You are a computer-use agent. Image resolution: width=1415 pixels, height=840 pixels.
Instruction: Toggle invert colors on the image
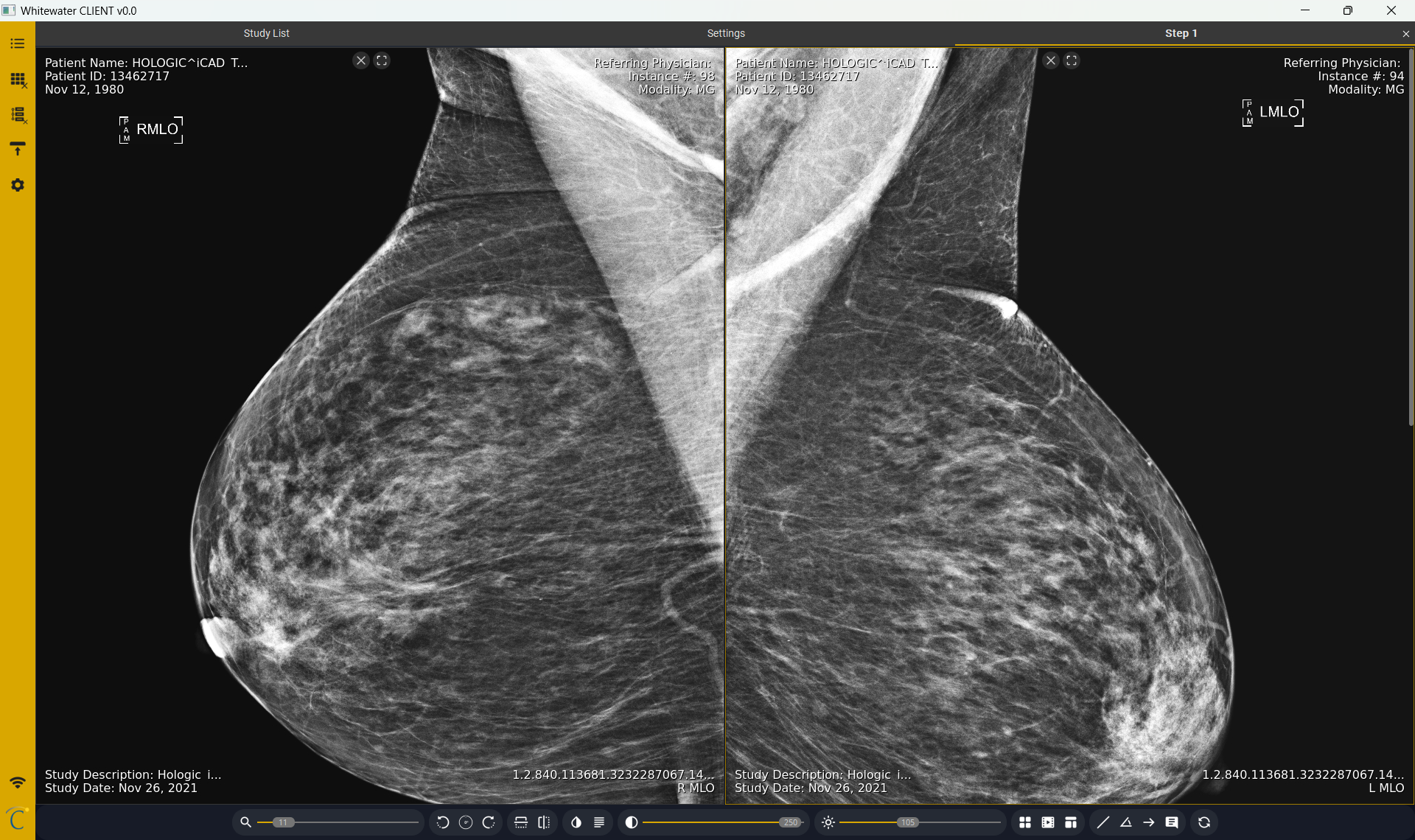[576, 822]
